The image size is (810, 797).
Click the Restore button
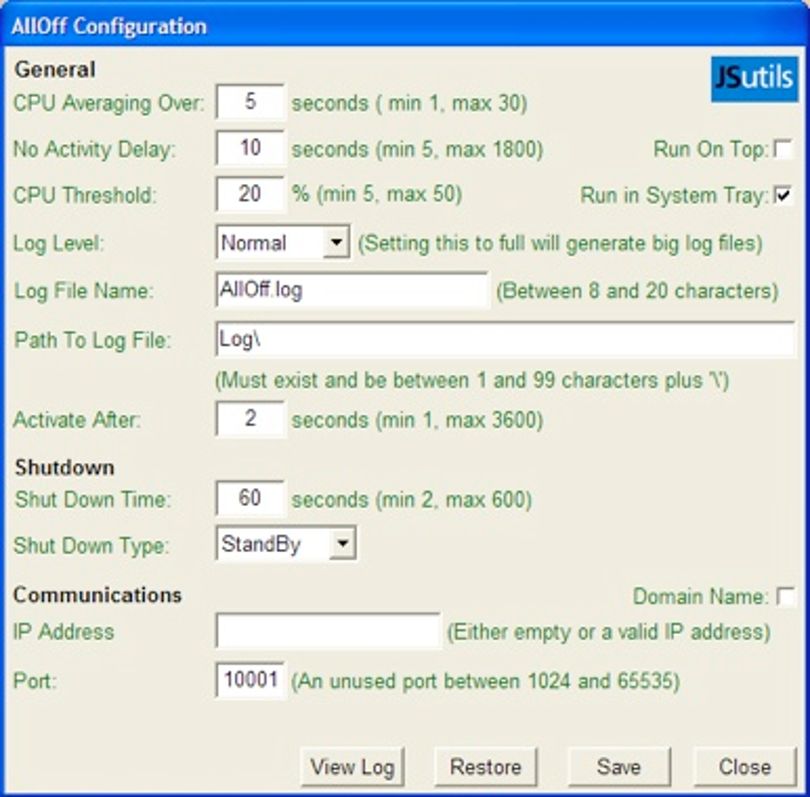coord(486,767)
